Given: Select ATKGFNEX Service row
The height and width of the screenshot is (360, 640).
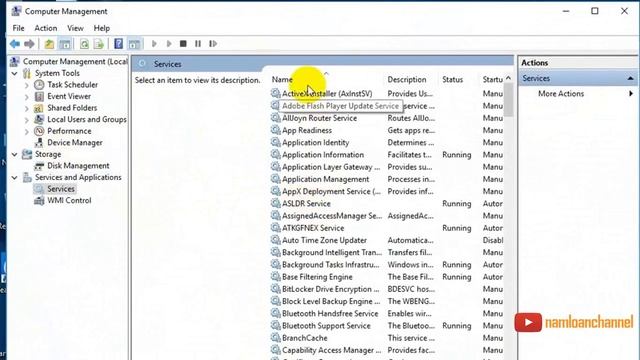Looking at the screenshot, I should tap(313, 228).
